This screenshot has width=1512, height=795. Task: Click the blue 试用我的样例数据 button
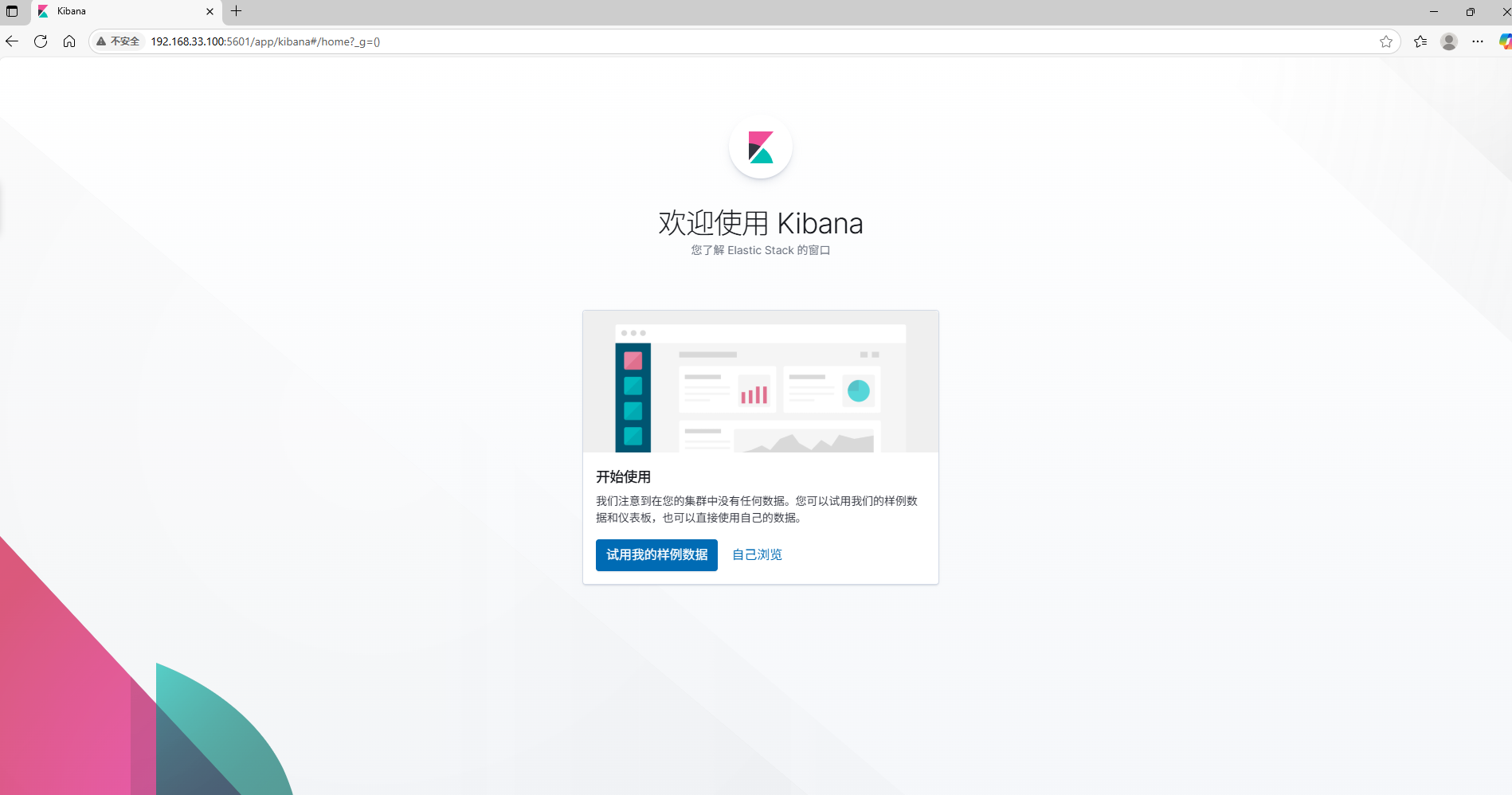[x=656, y=555]
